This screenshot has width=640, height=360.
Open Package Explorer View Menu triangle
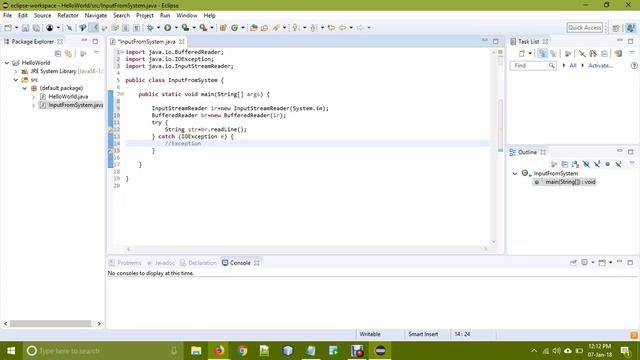(97, 53)
